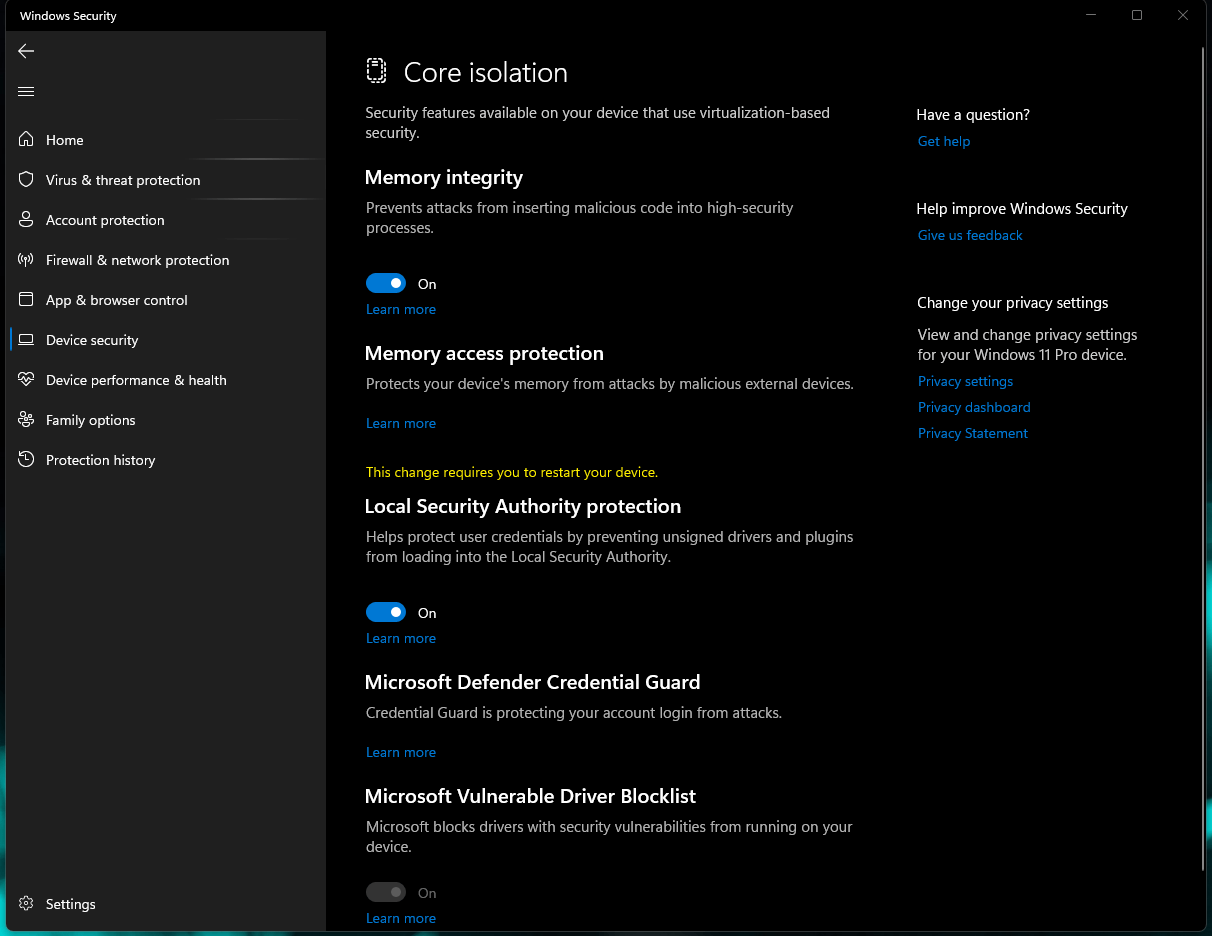Disable Local Security Authority protection toggle
The width and height of the screenshot is (1212, 936).
pos(386,613)
